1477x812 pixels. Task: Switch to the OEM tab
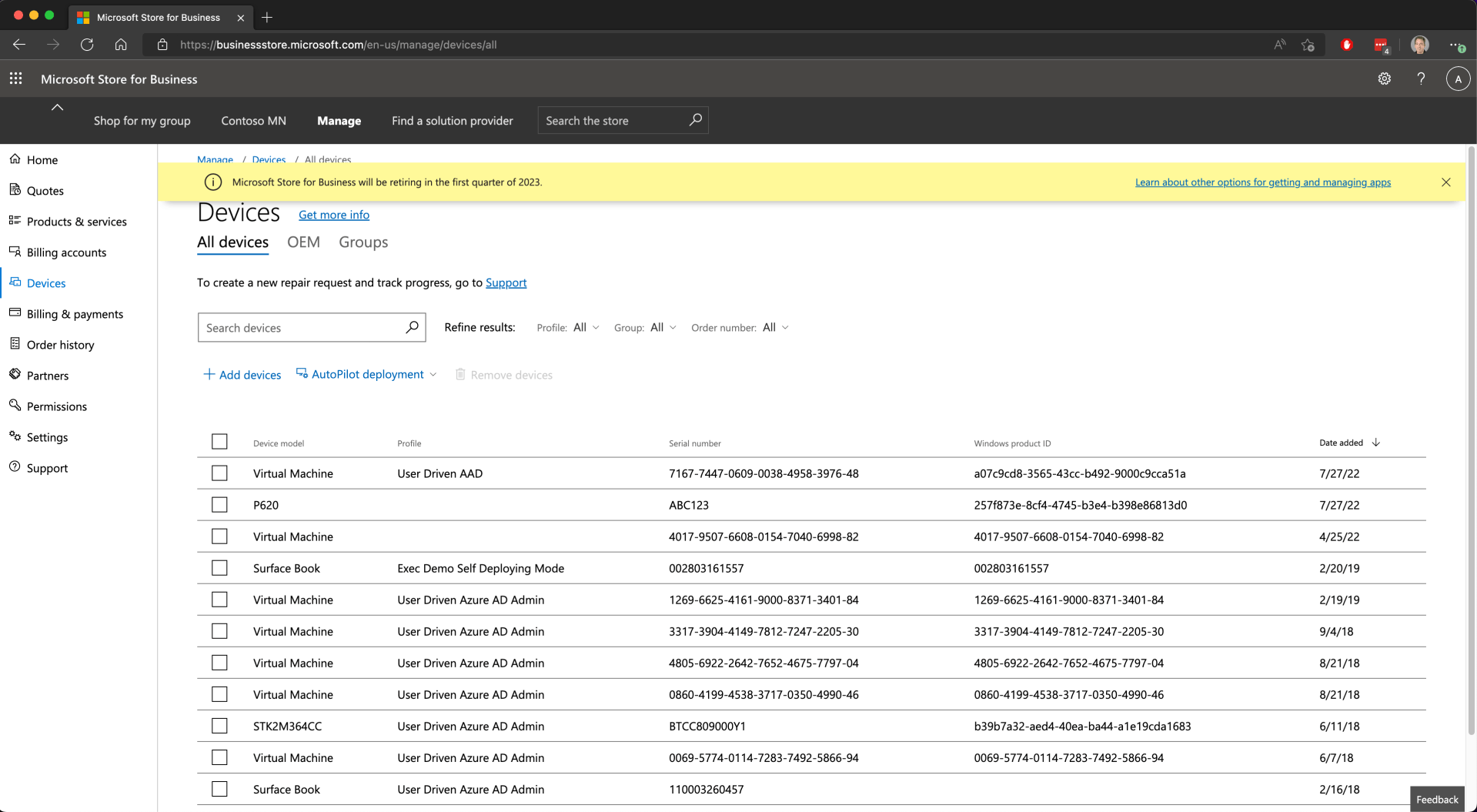(x=303, y=242)
